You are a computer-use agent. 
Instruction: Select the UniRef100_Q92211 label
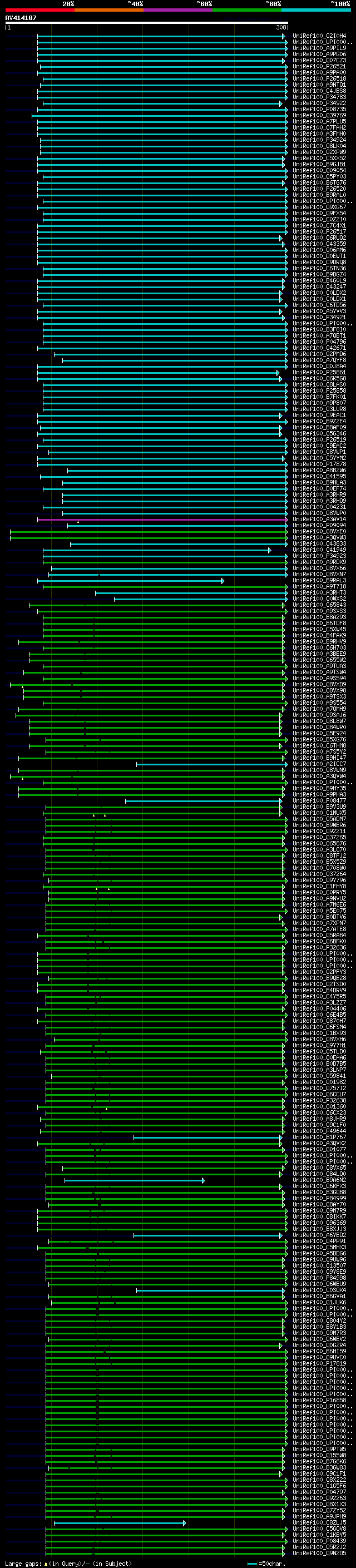point(319,832)
